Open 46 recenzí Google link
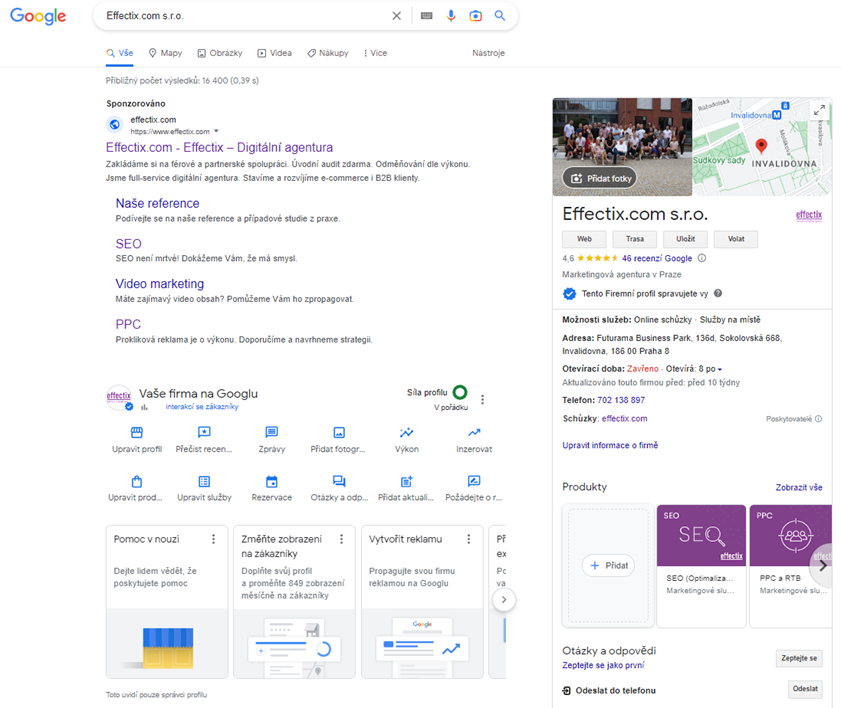841x708 pixels. tap(657, 258)
